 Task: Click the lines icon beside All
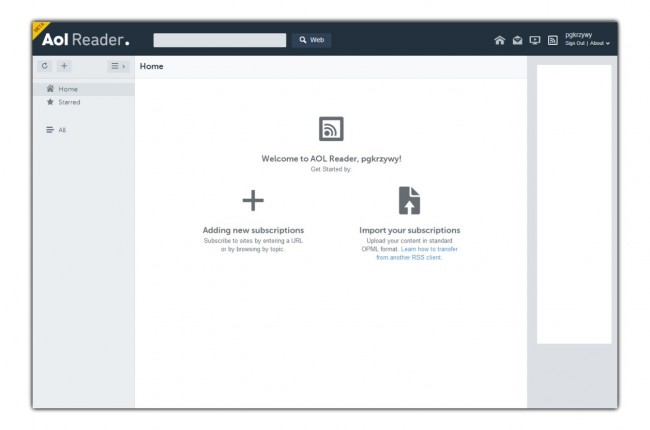coord(50,130)
